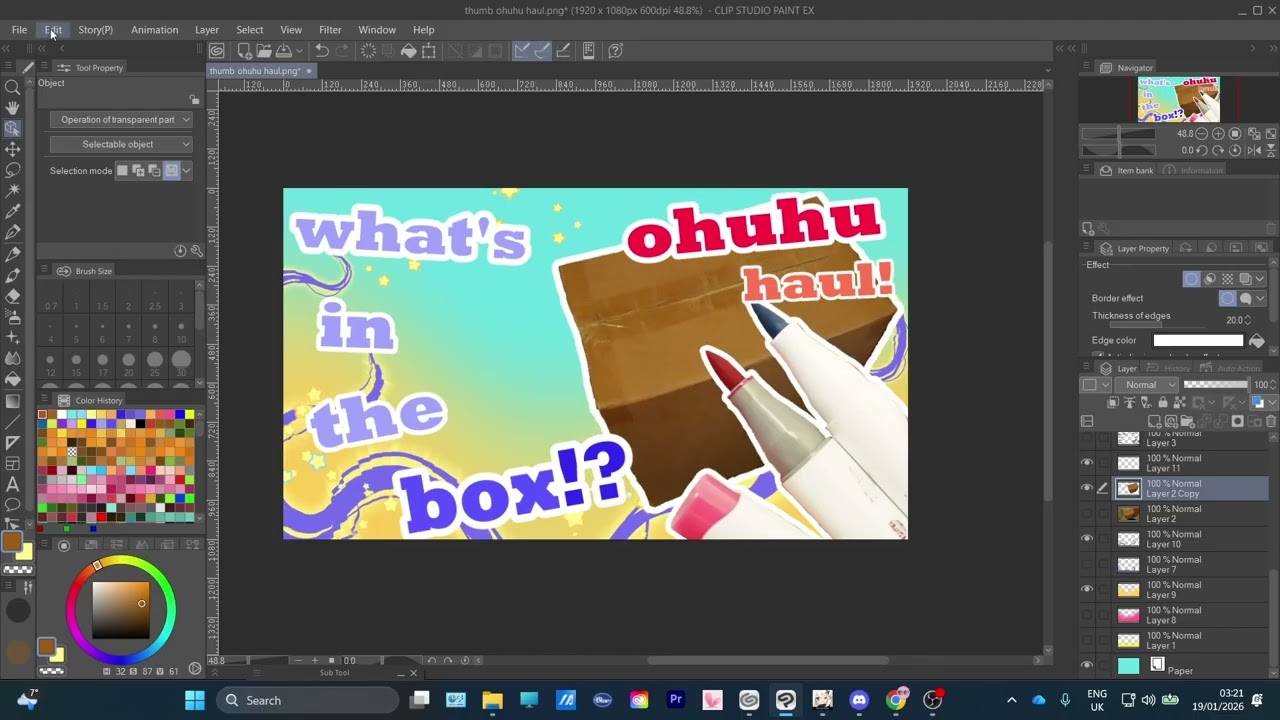Toggle visibility of Layer 2 Copy
The height and width of the screenshot is (720, 1280).
click(1087, 488)
